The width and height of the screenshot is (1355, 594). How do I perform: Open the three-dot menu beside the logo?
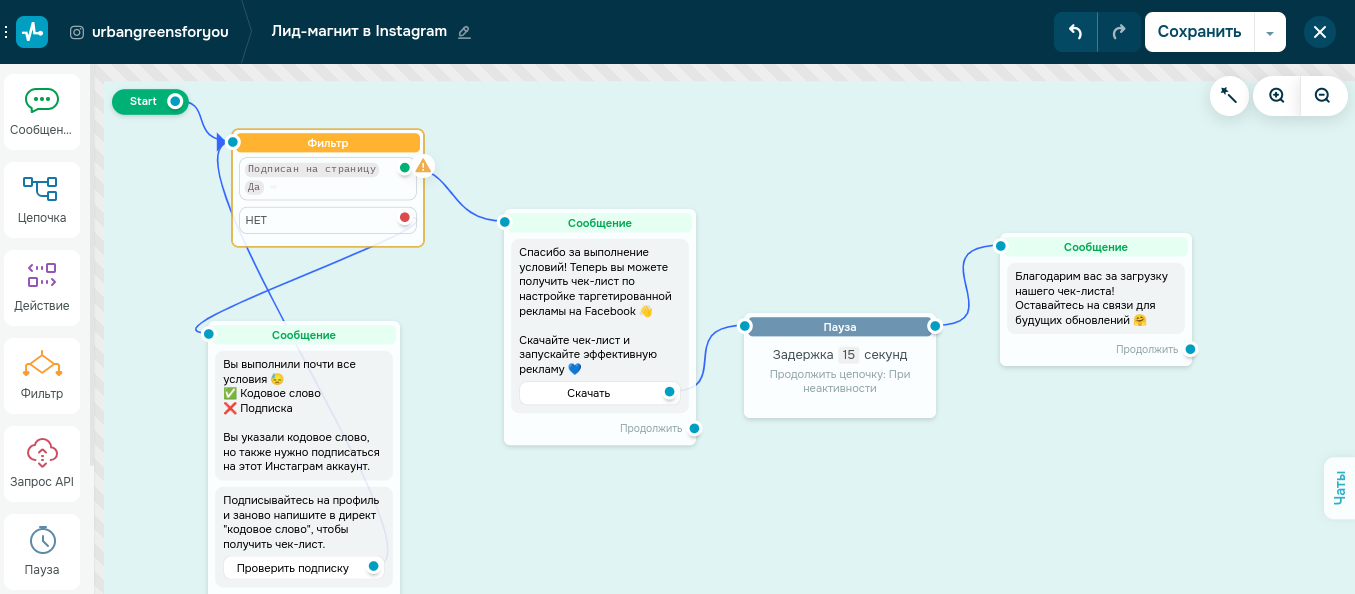[x=6, y=32]
